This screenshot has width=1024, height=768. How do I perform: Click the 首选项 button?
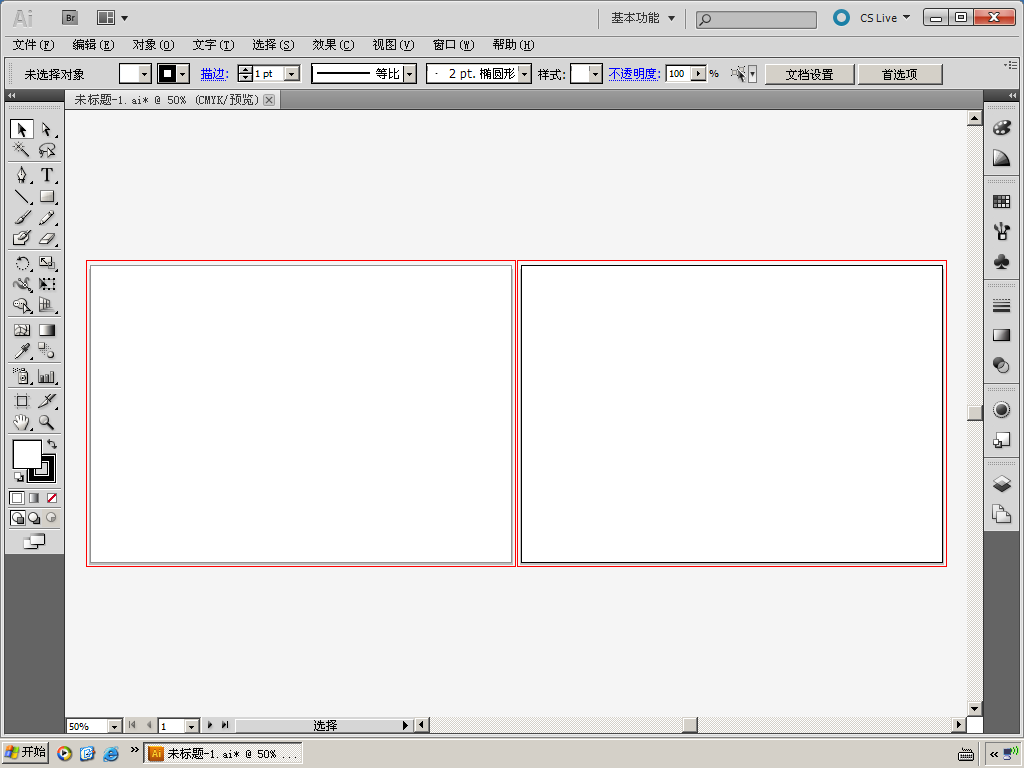900,74
